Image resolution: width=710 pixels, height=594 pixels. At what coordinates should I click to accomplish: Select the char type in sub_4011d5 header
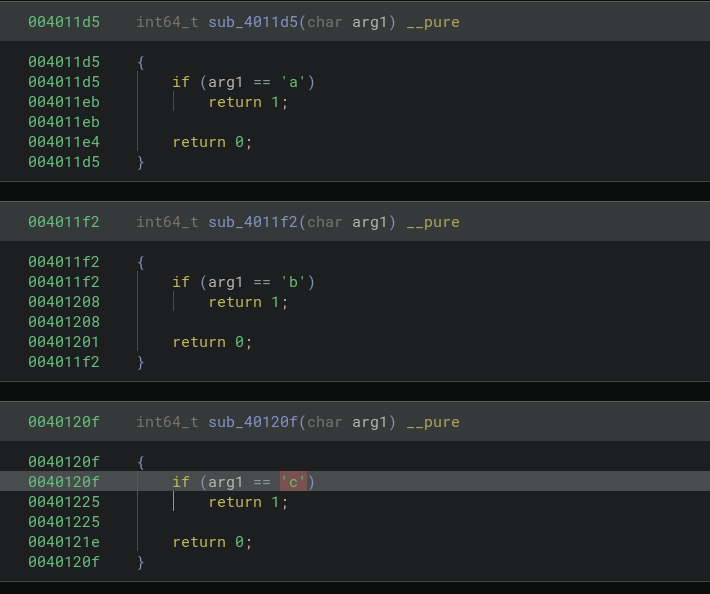pyautogui.click(x=325, y=22)
